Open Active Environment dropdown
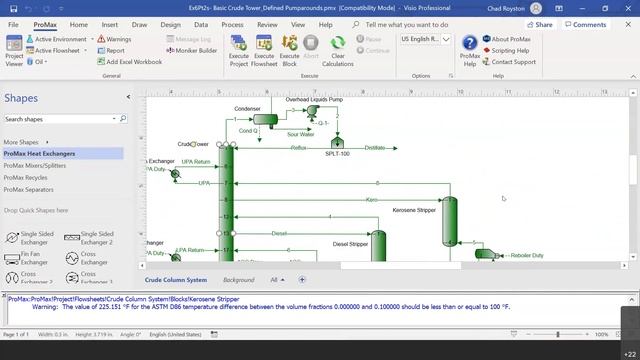Image resolution: width=640 pixels, height=360 pixels. point(93,39)
